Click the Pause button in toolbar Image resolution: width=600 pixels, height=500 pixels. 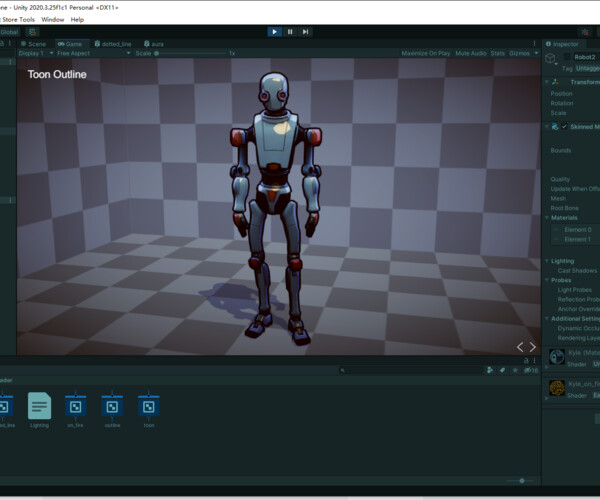(290, 32)
